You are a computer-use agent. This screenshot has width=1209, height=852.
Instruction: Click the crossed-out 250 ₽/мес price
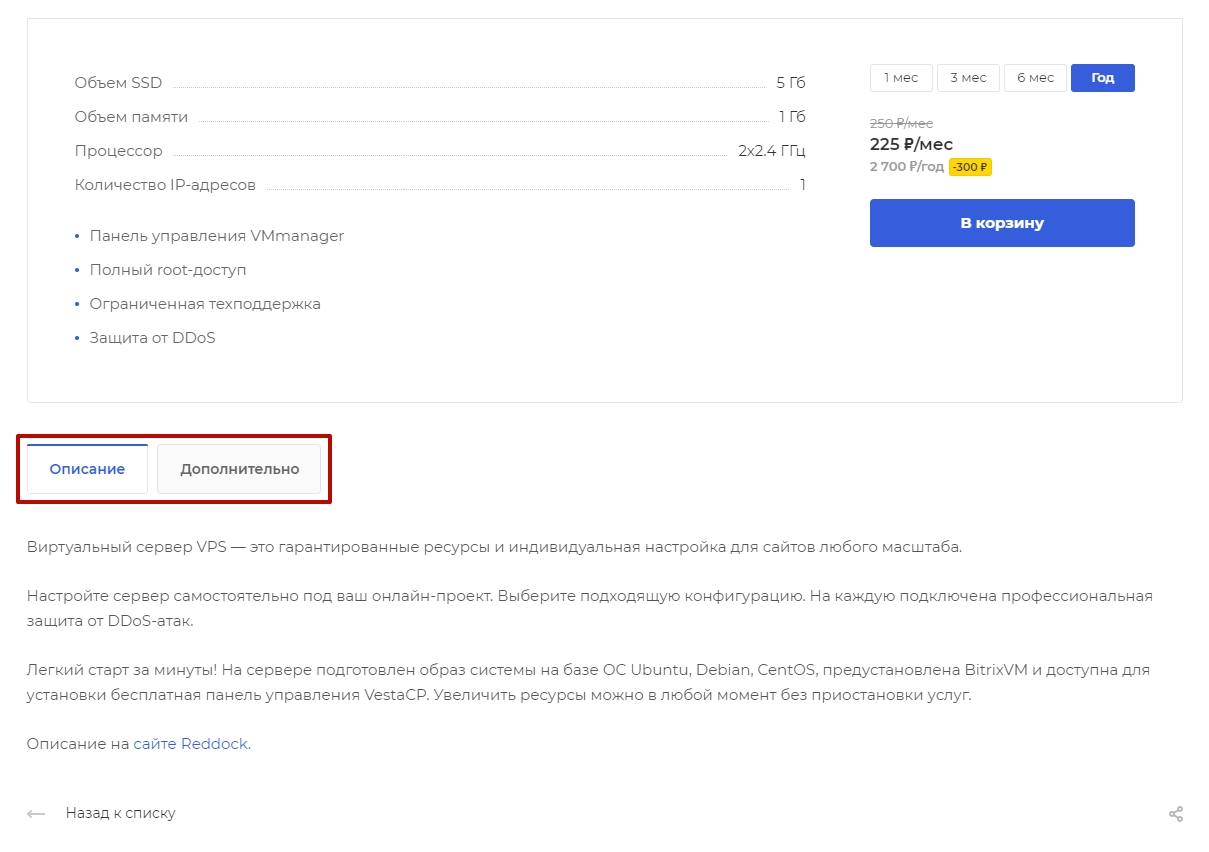pyautogui.click(x=901, y=123)
